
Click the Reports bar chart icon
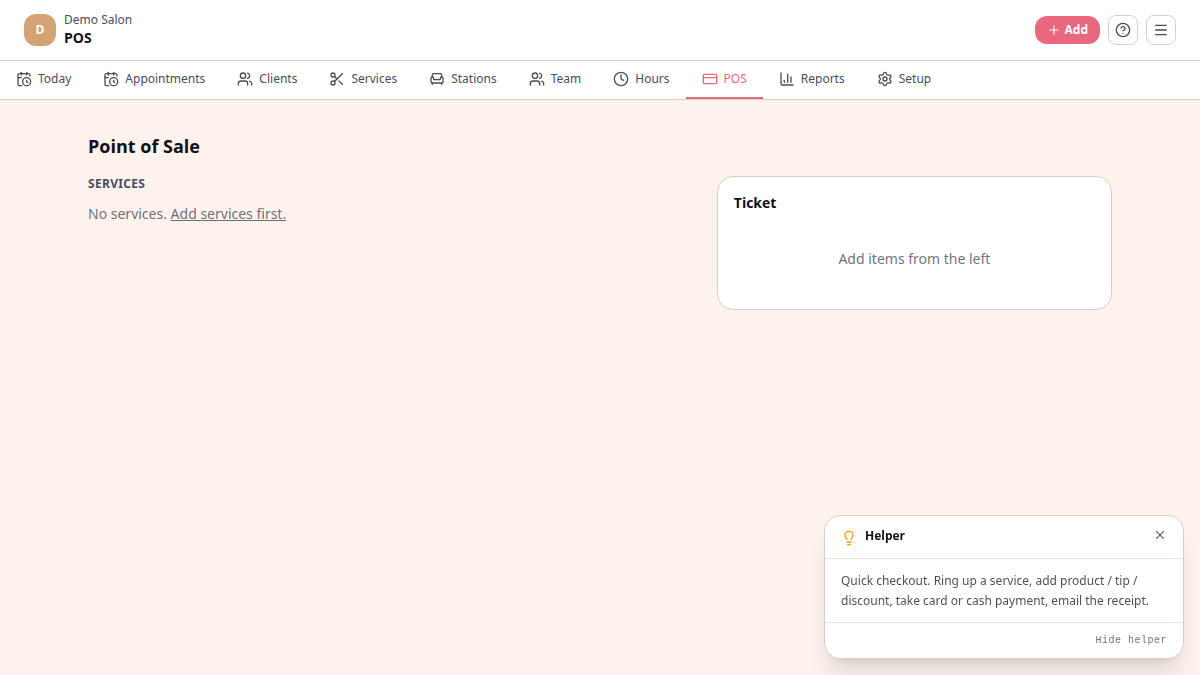(x=787, y=79)
